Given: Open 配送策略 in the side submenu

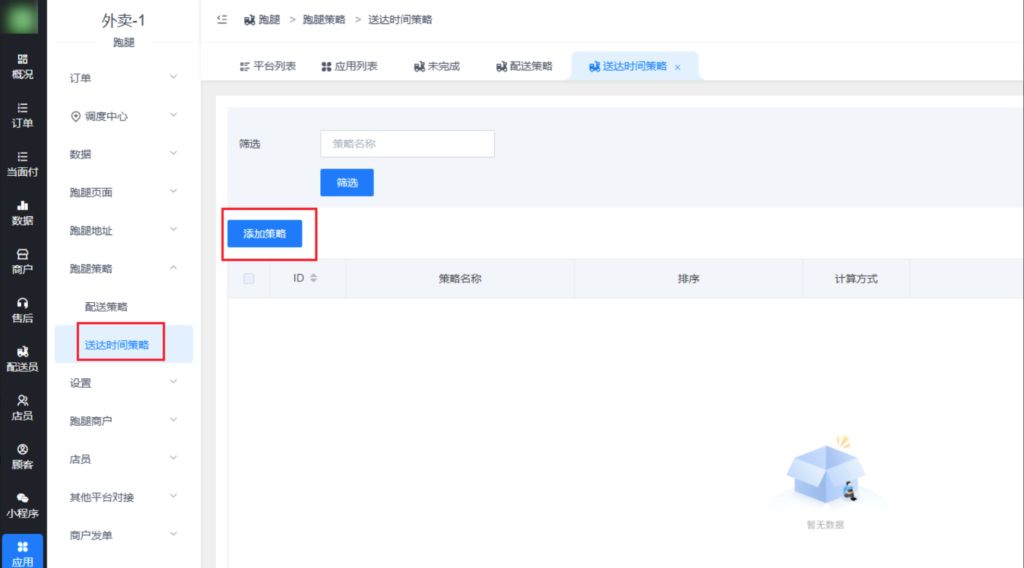Looking at the screenshot, I should (x=106, y=306).
